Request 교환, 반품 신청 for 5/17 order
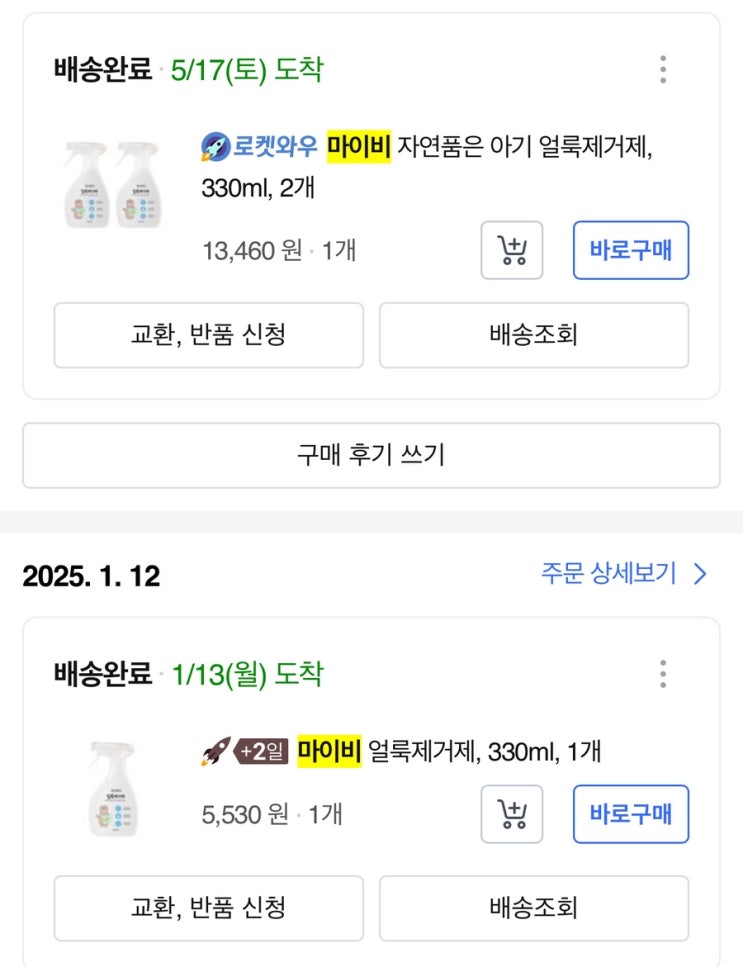The height and width of the screenshot is (967, 743). pos(208,335)
